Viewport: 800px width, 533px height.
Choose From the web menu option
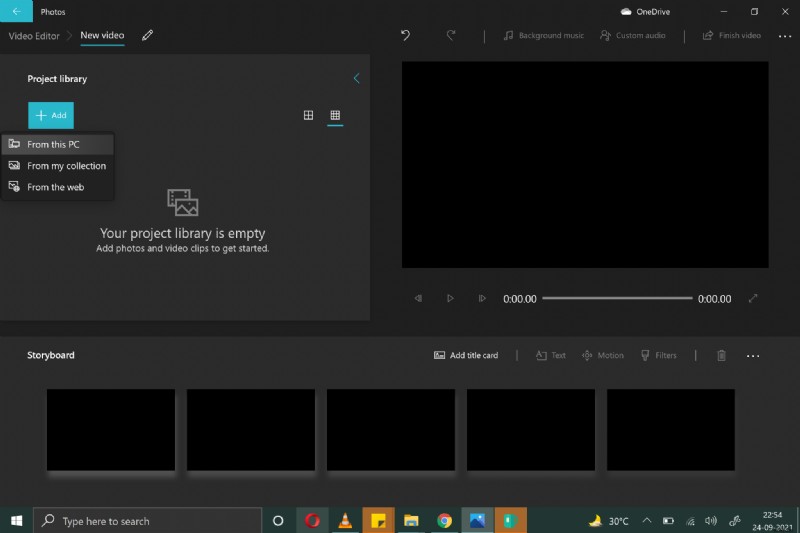[x=58, y=187]
